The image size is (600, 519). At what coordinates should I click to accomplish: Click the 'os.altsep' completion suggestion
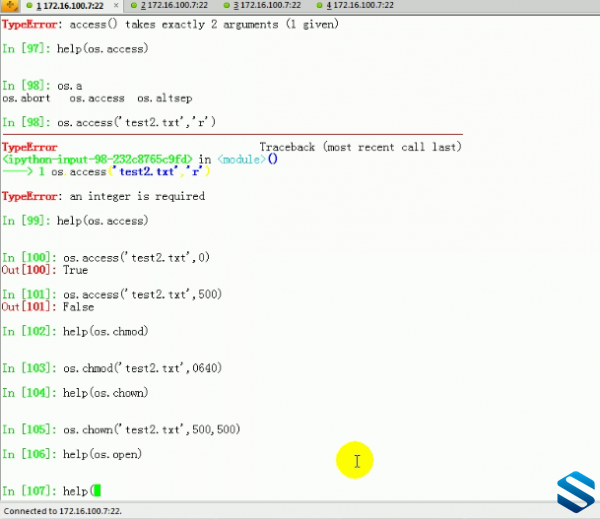tap(165, 98)
